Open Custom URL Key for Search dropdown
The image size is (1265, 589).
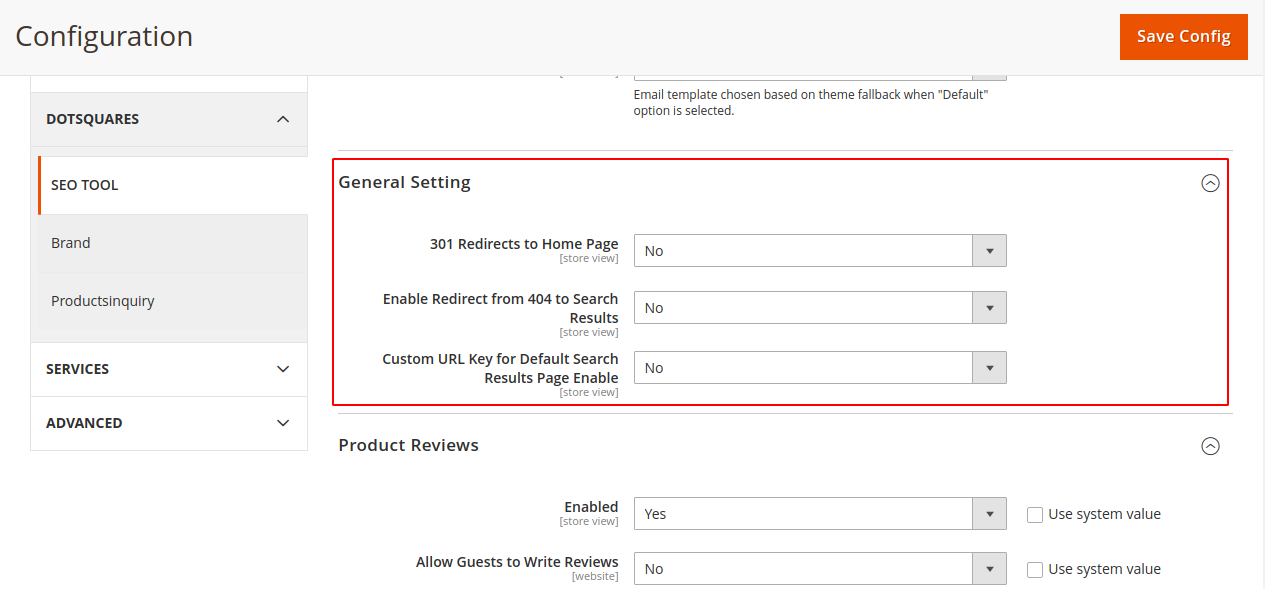pos(820,368)
